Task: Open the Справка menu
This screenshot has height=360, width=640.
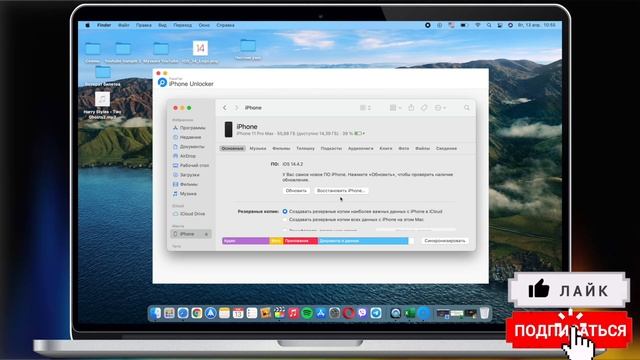Action: (x=225, y=25)
